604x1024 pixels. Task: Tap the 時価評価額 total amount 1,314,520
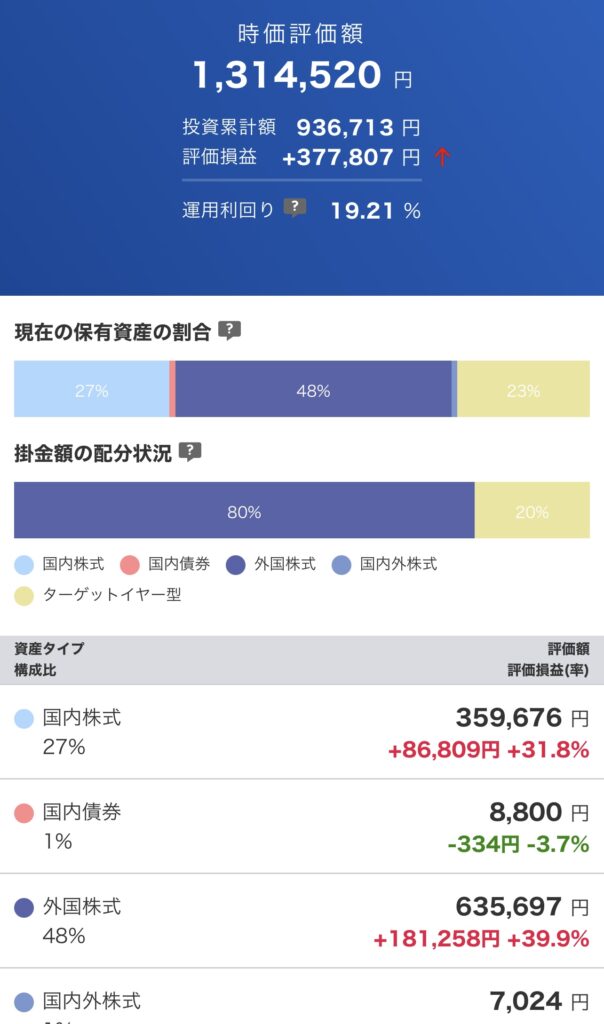coord(288,75)
